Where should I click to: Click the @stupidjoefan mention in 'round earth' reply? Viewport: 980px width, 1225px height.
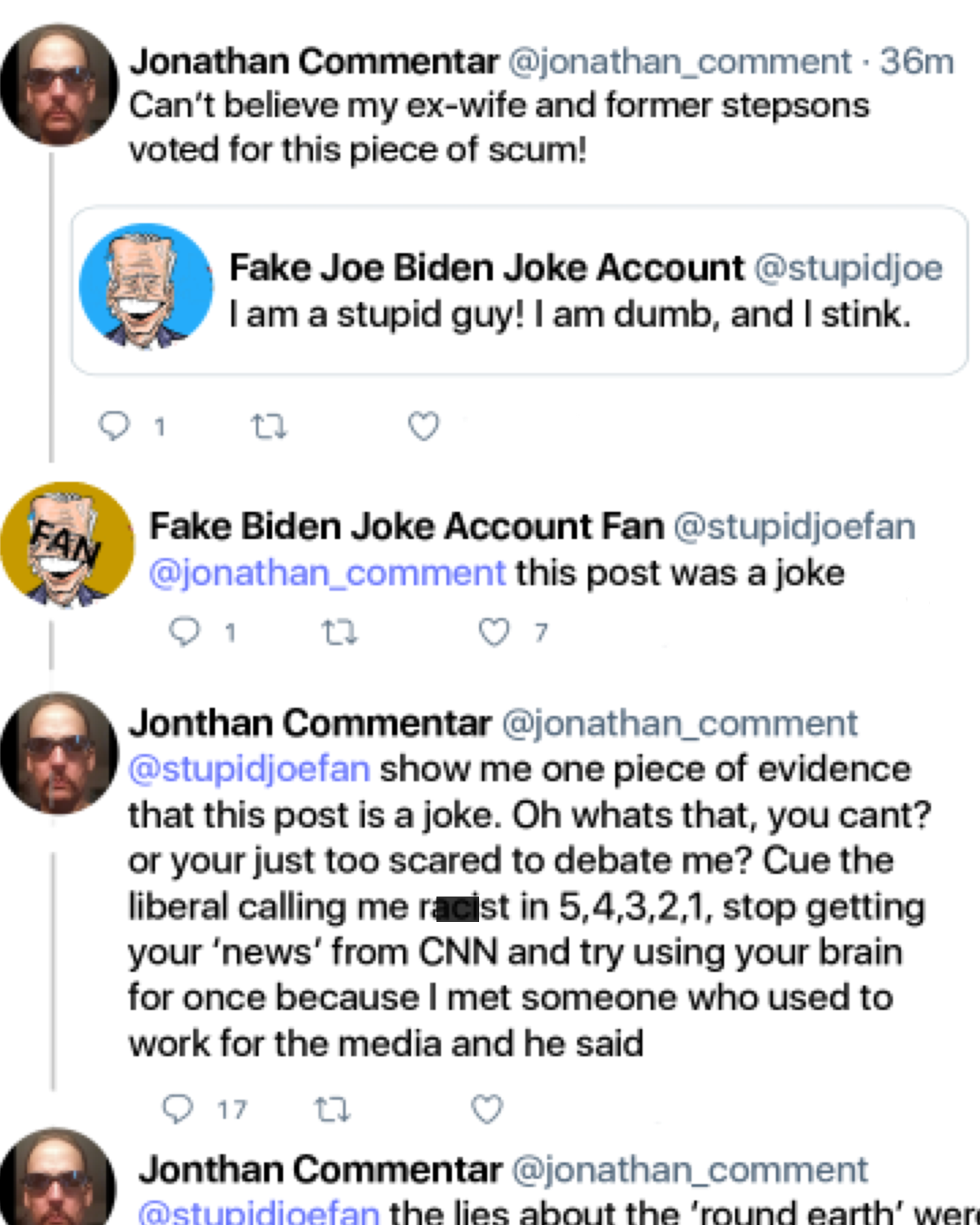[x=259, y=1212]
